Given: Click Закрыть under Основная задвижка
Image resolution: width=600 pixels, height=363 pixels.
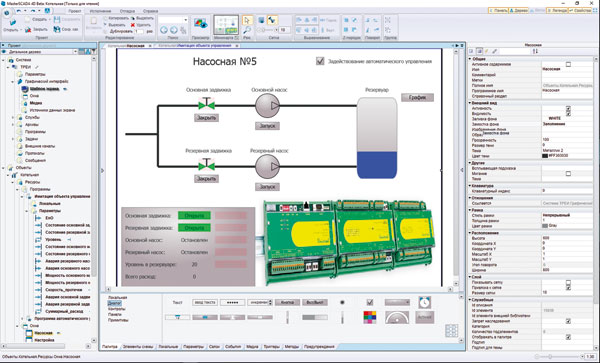Looking at the screenshot, I should click(x=206, y=118).
